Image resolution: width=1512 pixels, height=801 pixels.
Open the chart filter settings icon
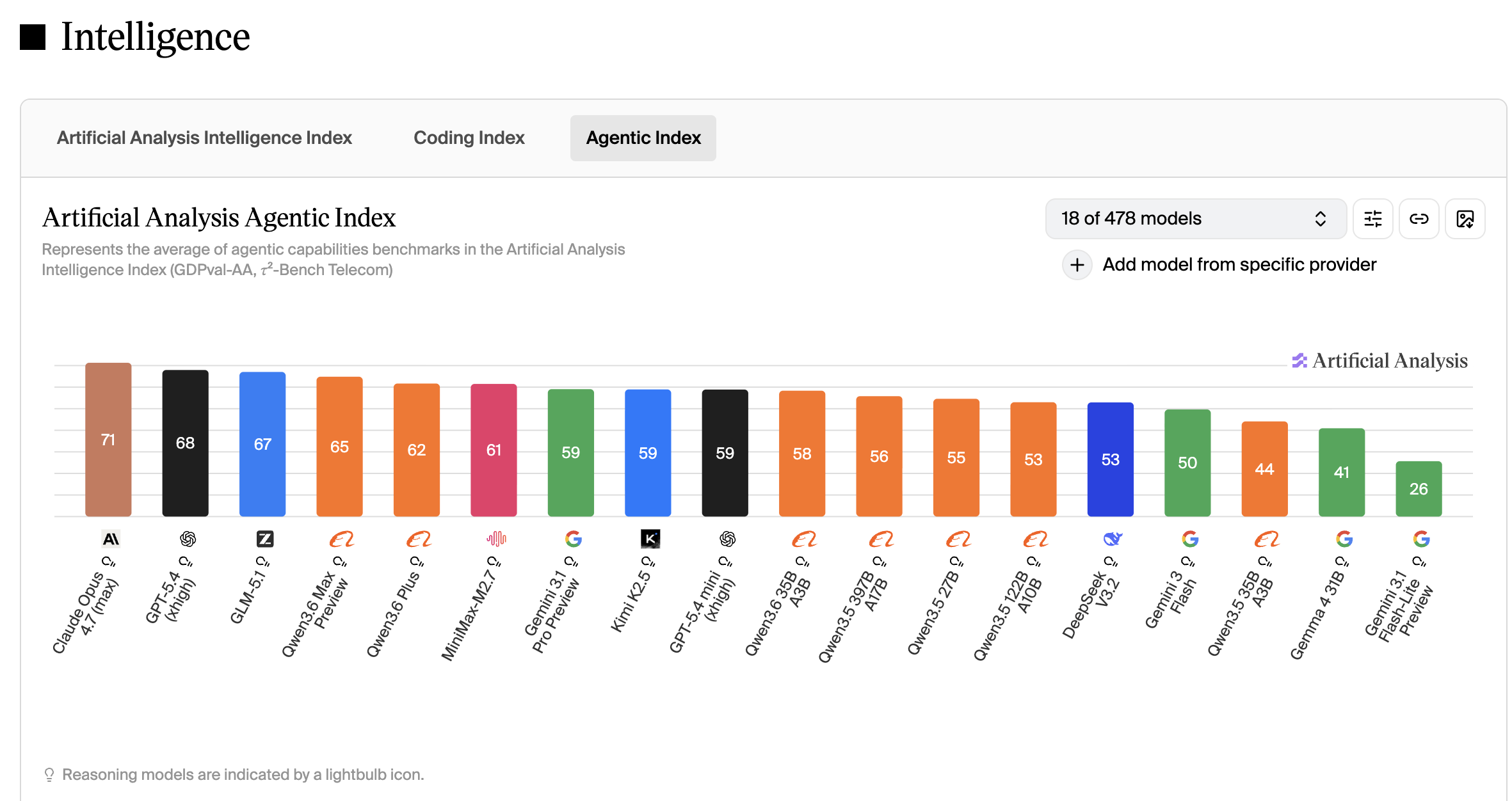1372,219
